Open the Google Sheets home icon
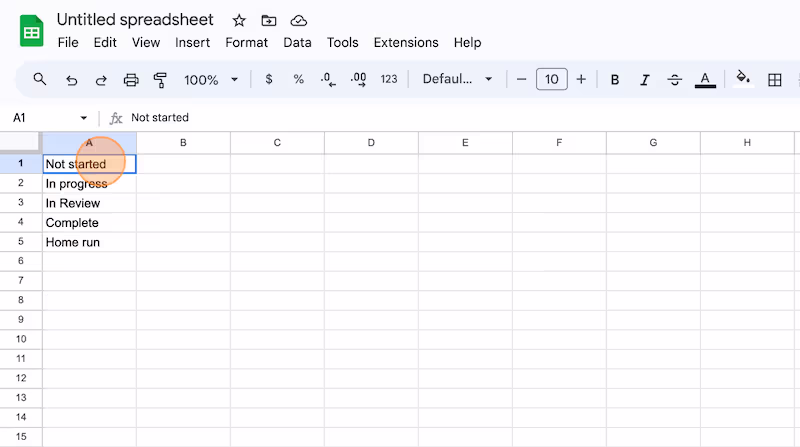Image resolution: width=800 pixels, height=447 pixels. (32, 31)
